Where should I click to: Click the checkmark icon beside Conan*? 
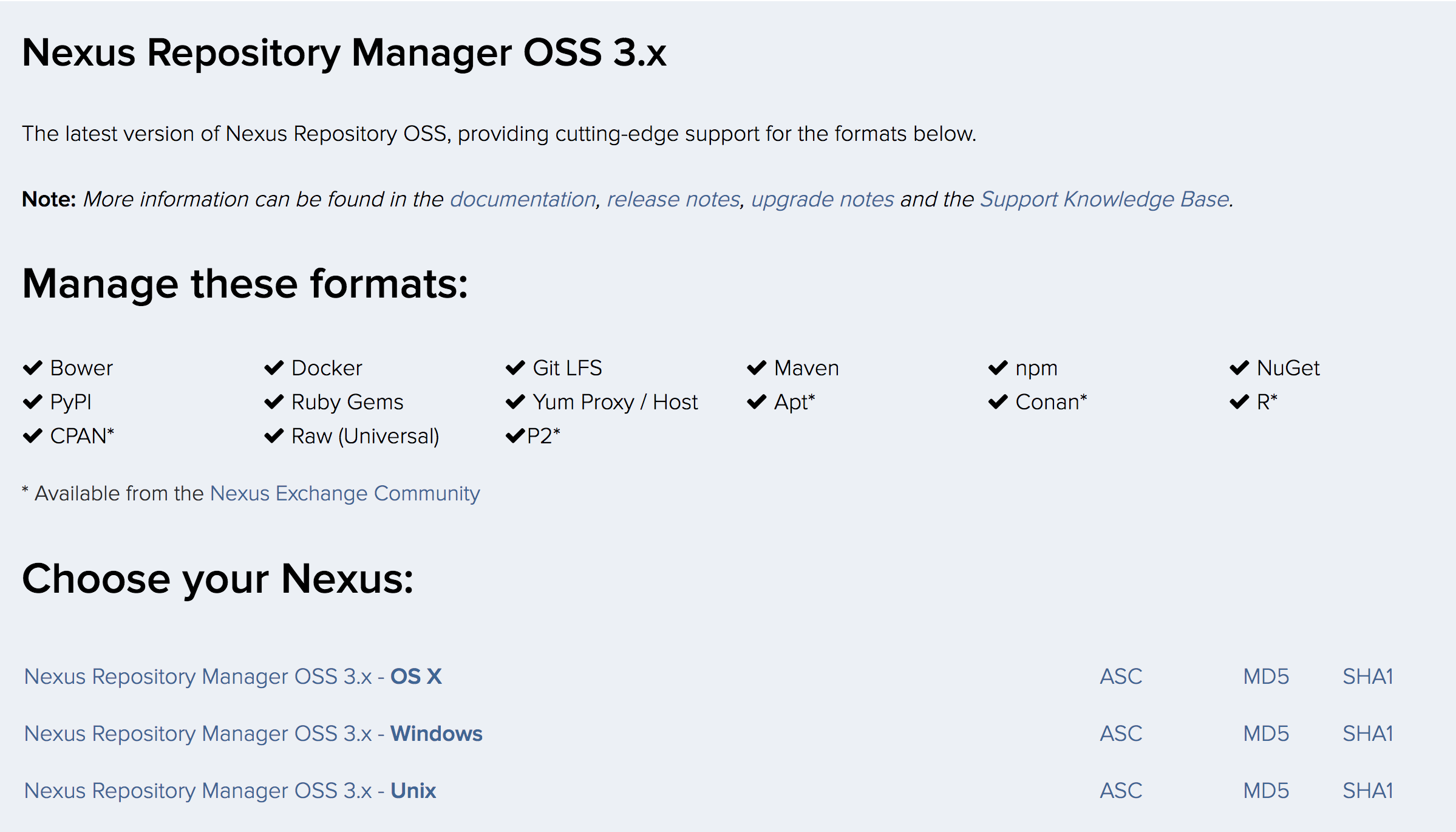click(x=998, y=402)
